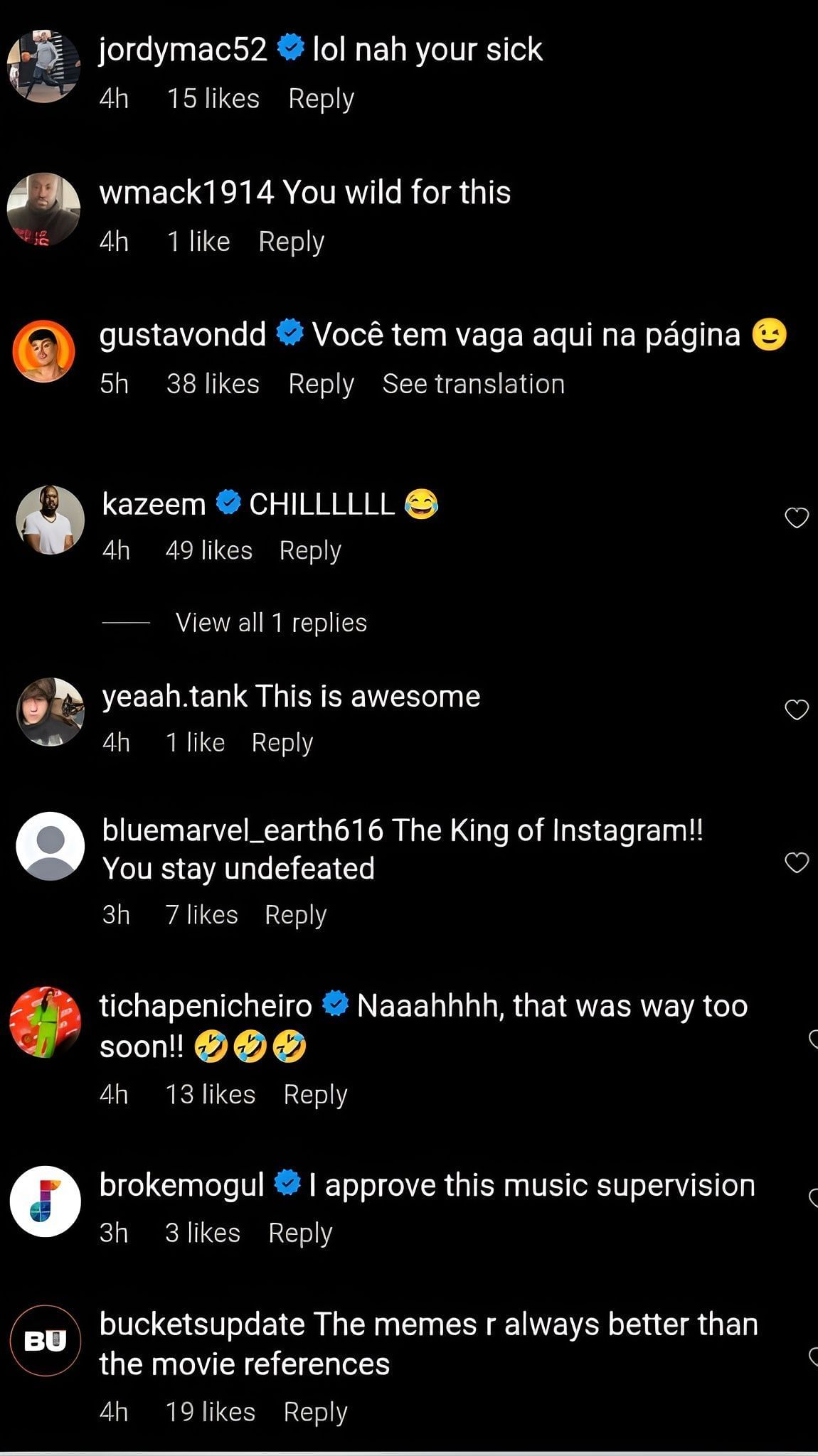This screenshot has height=1456, width=818.
Task: Reply to brokemogul's music supervision comment
Action: click(x=300, y=1233)
